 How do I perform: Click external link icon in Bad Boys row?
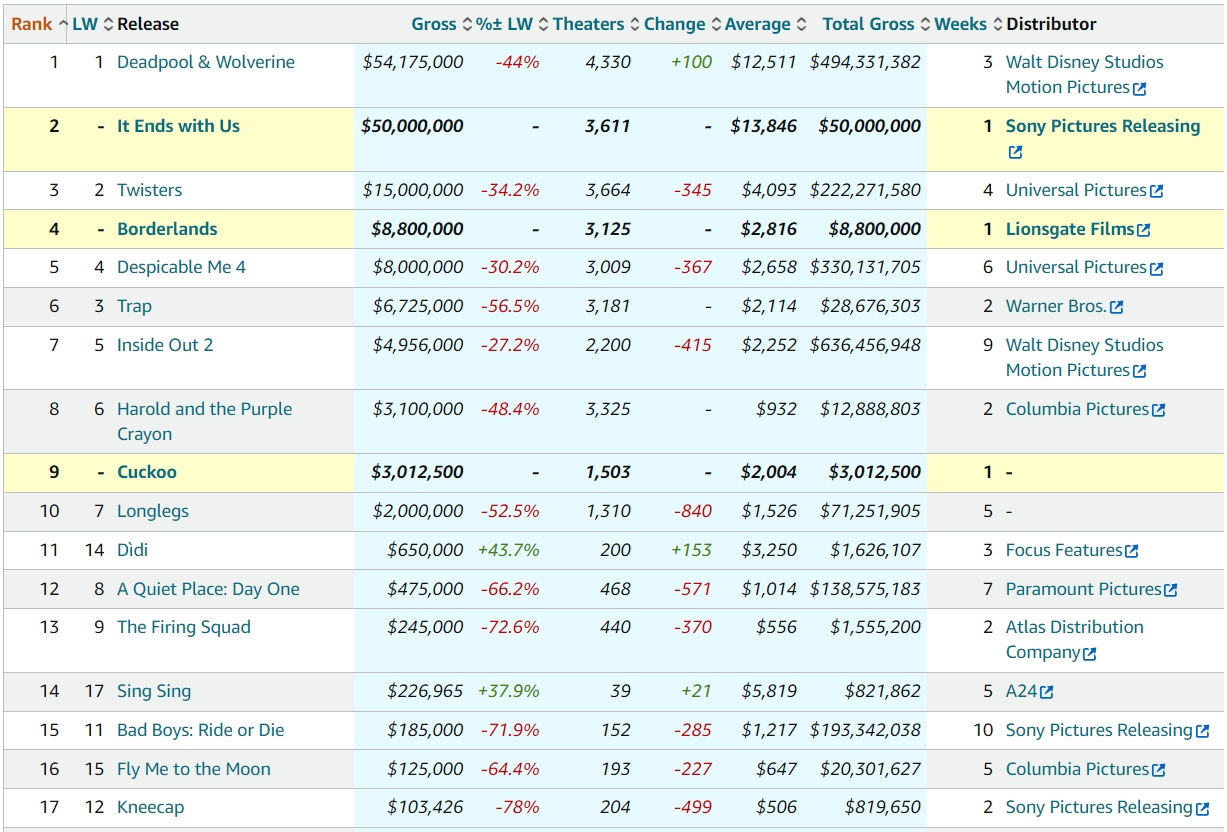pyautogui.click(x=1202, y=731)
